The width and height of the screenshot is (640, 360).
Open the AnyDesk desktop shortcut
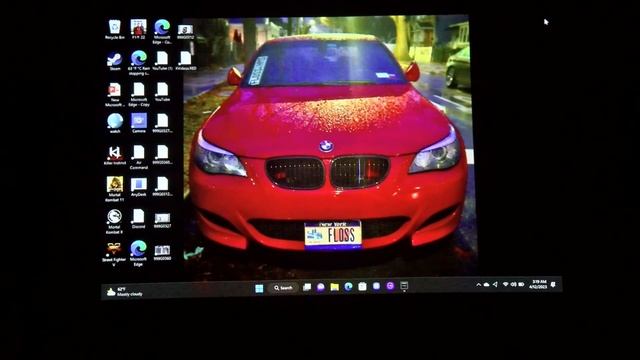pyautogui.click(x=138, y=187)
